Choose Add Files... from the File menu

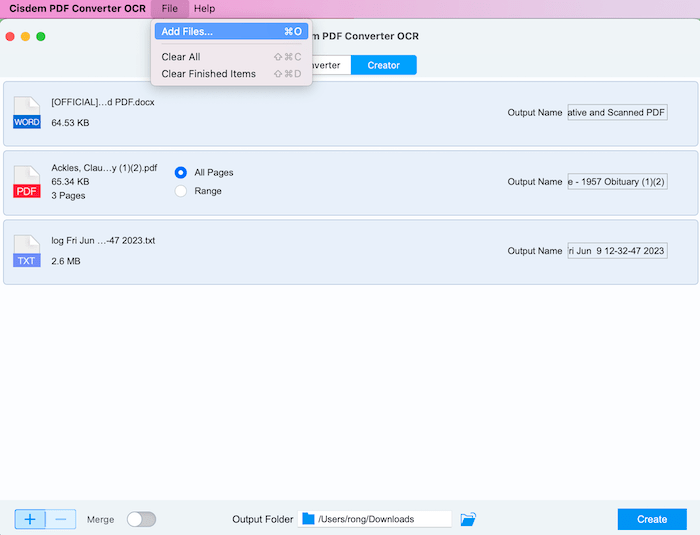pos(231,31)
